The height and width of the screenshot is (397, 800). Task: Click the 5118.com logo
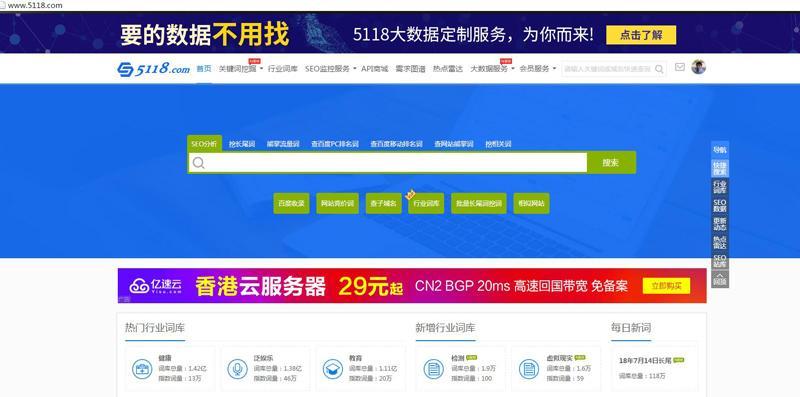pyautogui.click(x=154, y=69)
